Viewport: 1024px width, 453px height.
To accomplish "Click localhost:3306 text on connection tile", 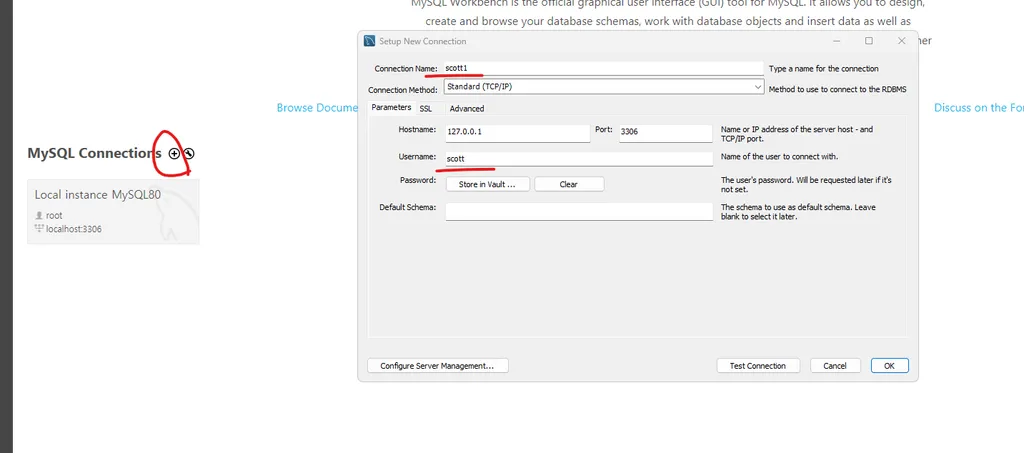I will [74, 229].
